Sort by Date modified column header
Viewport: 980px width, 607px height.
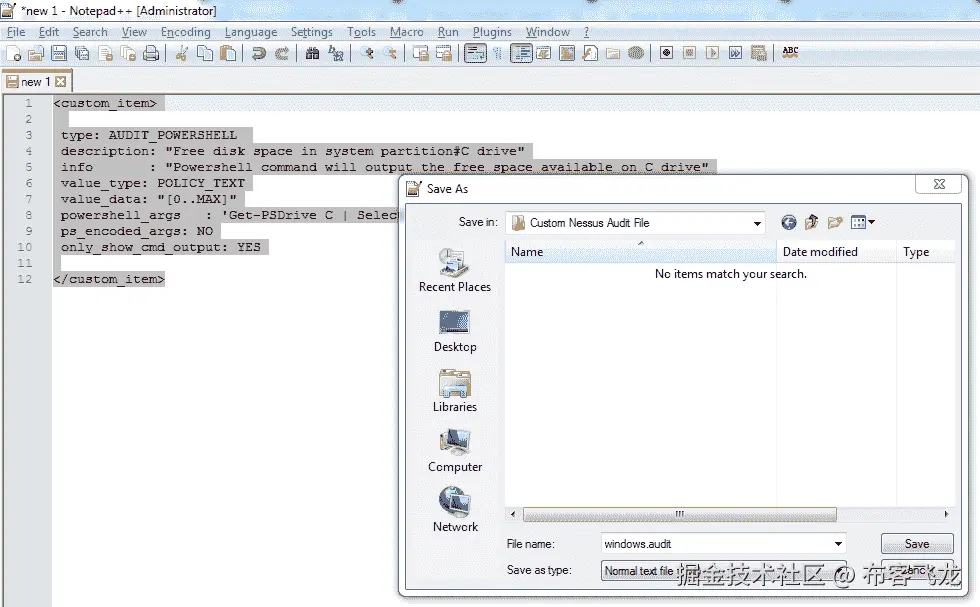click(x=836, y=251)
